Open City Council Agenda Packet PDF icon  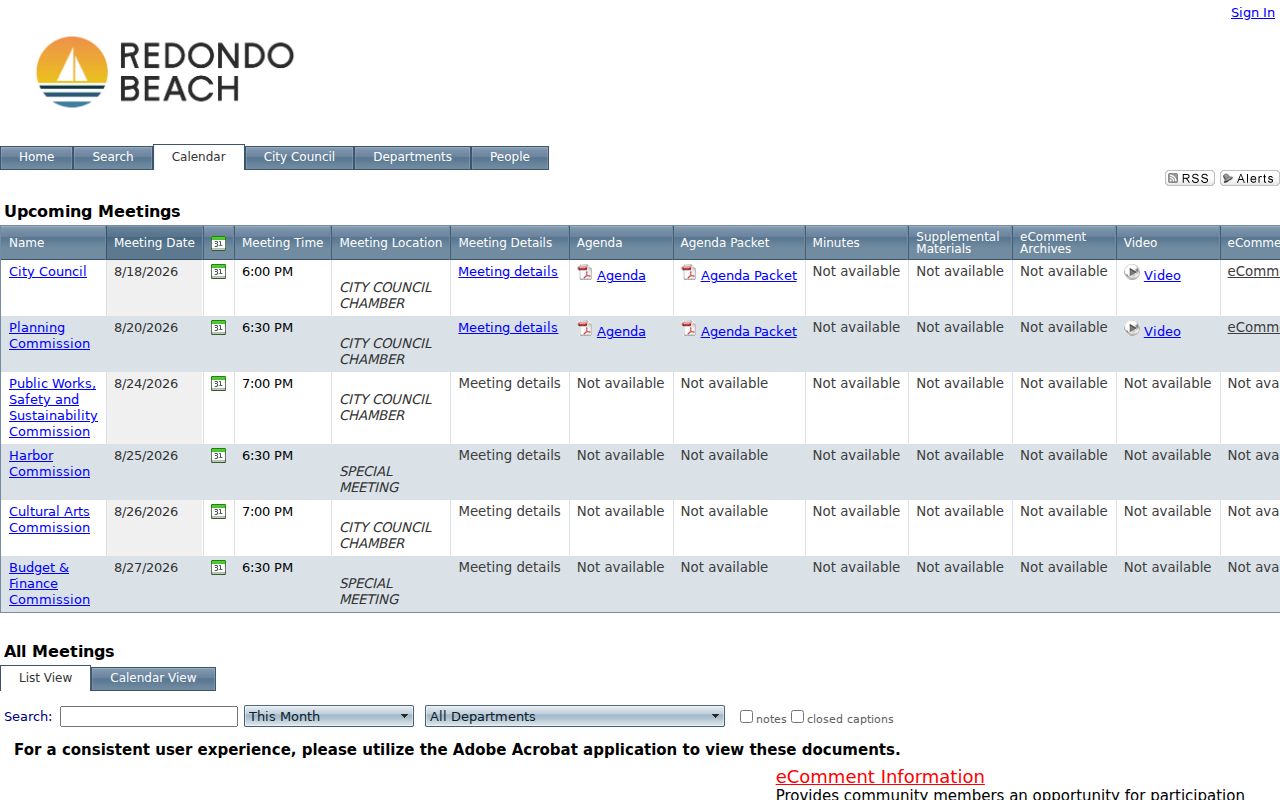point(689,272)
